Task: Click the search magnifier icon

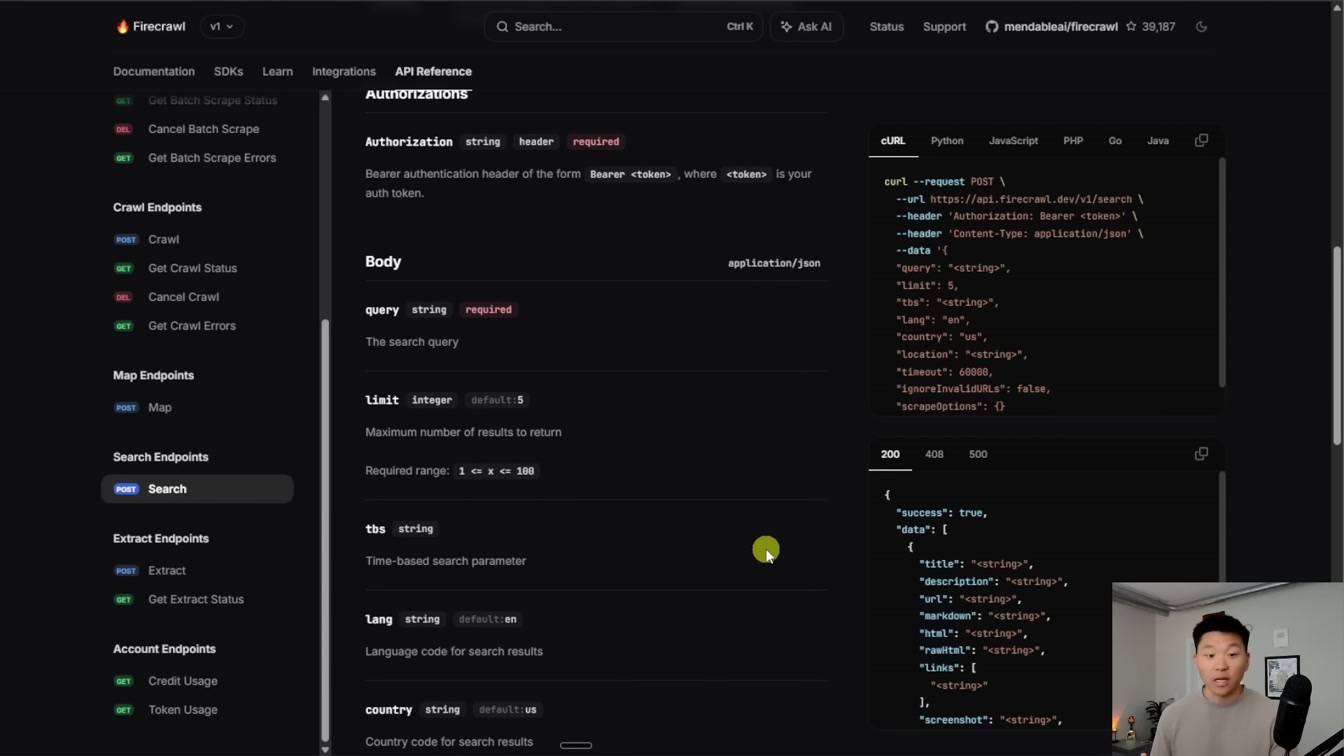Action: 503,27
